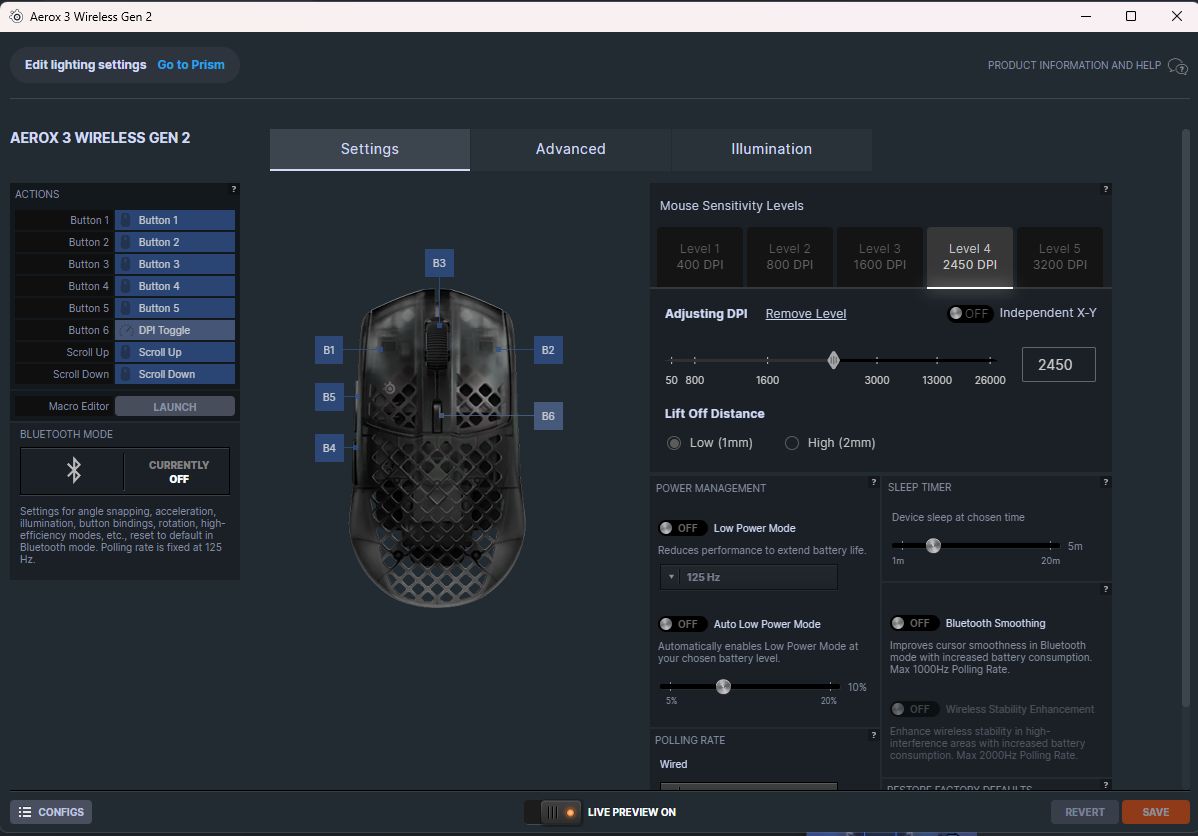Launch the Macro Editor
The image size is (1198, 836).
[x=175, y=407]
